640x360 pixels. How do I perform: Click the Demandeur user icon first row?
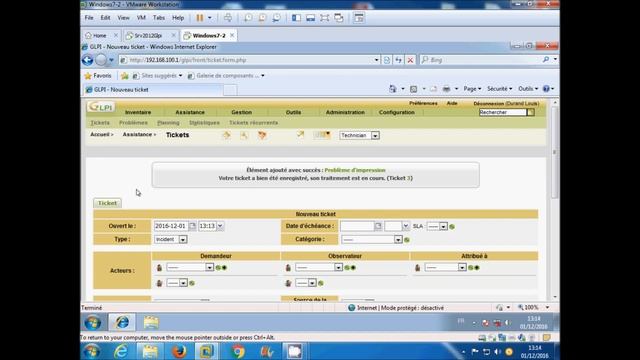tap(160, 268)
